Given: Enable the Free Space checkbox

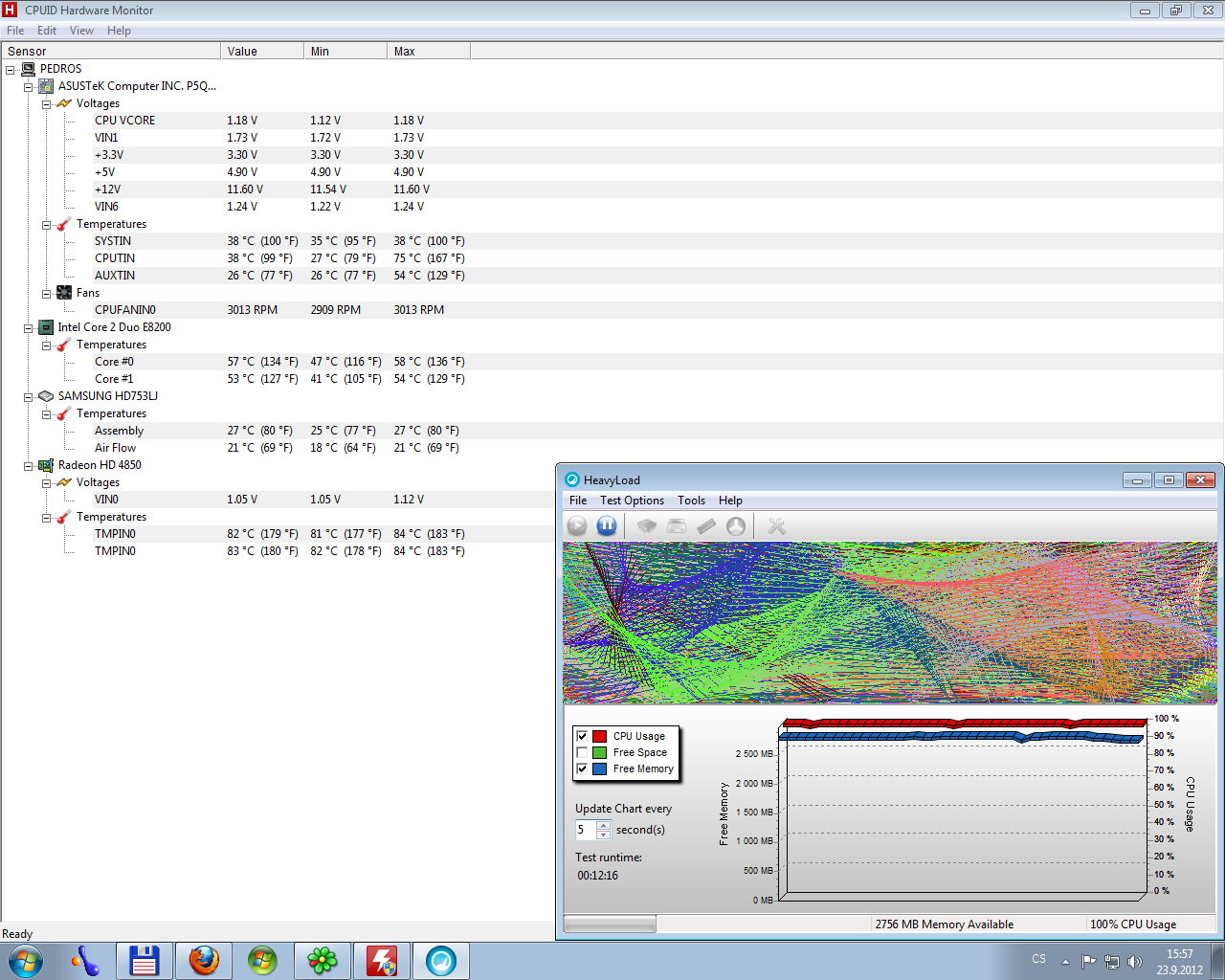Looking at the screenshot, I should [x=582, y=752].
